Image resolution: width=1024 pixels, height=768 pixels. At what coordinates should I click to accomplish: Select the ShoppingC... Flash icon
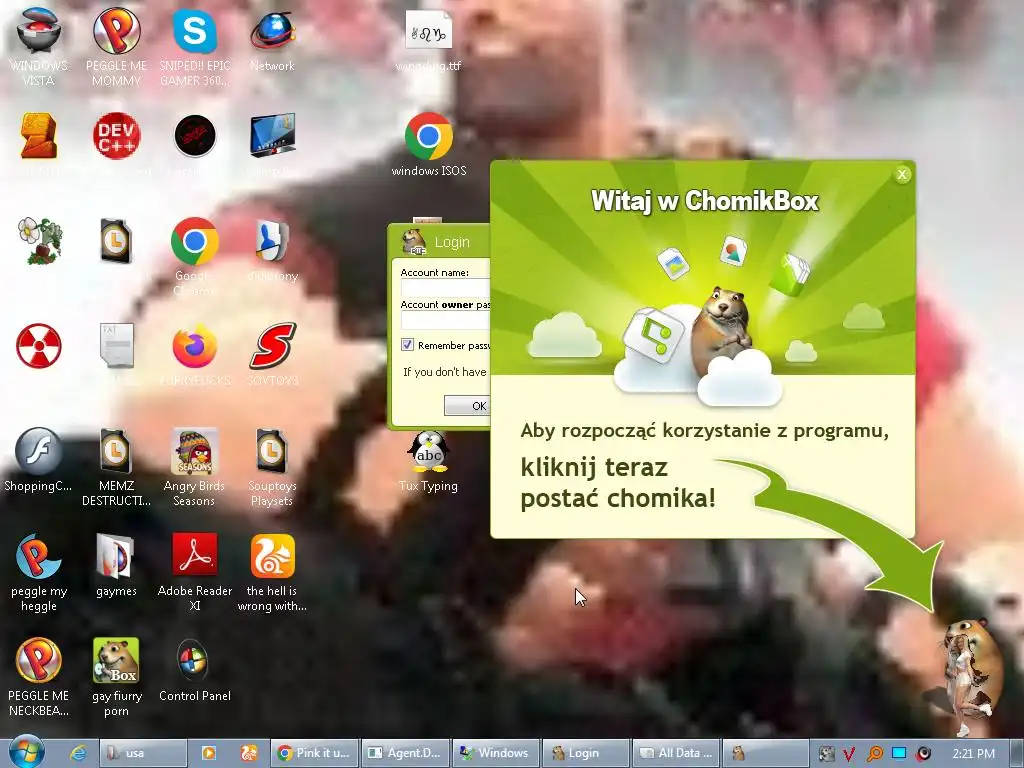click(39, 451)
